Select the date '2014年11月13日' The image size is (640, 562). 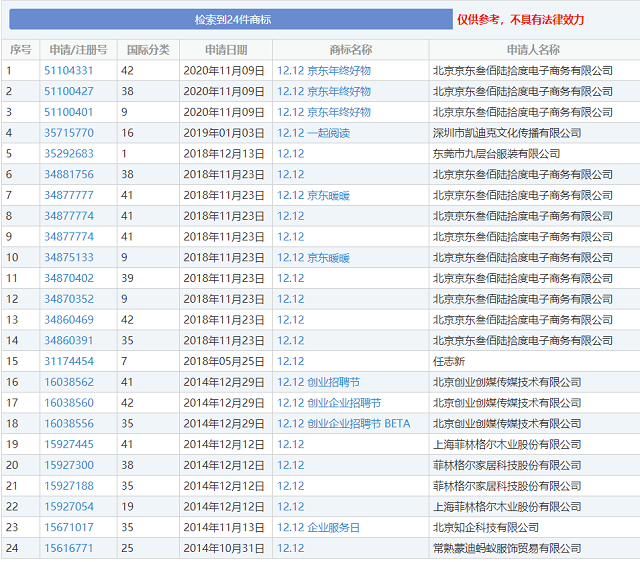(x=224, y=528)
